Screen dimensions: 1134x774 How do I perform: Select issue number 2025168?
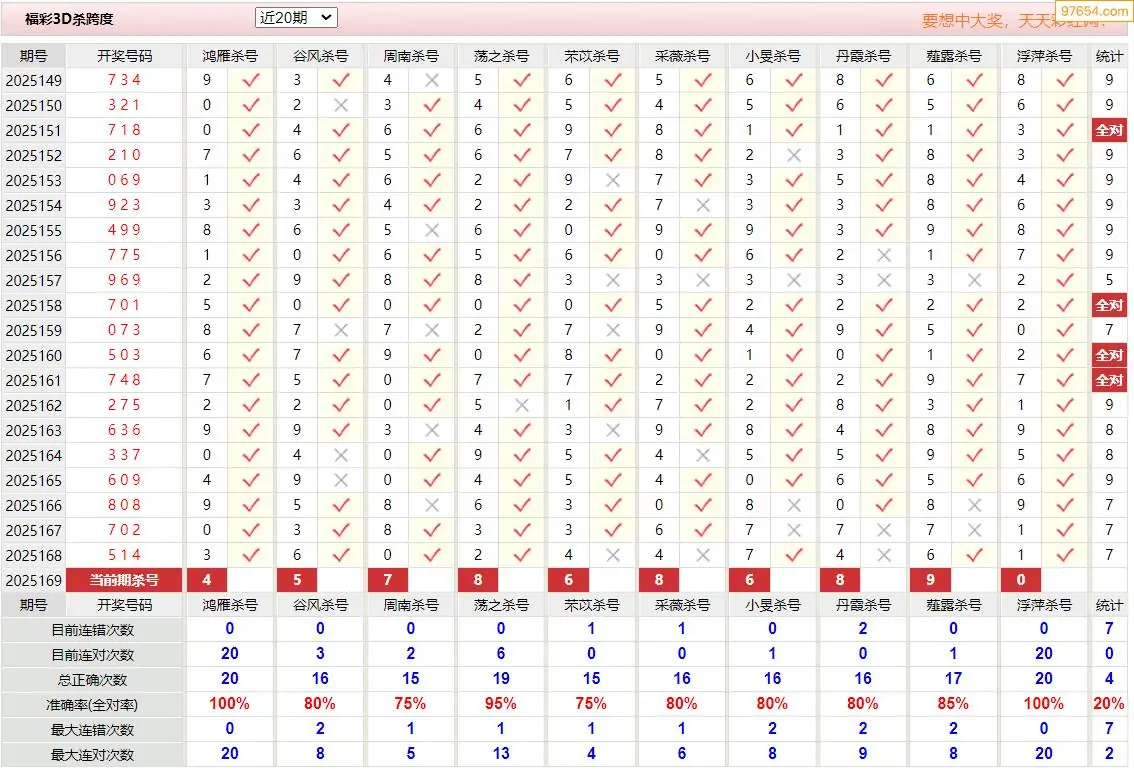coord(33,556)
